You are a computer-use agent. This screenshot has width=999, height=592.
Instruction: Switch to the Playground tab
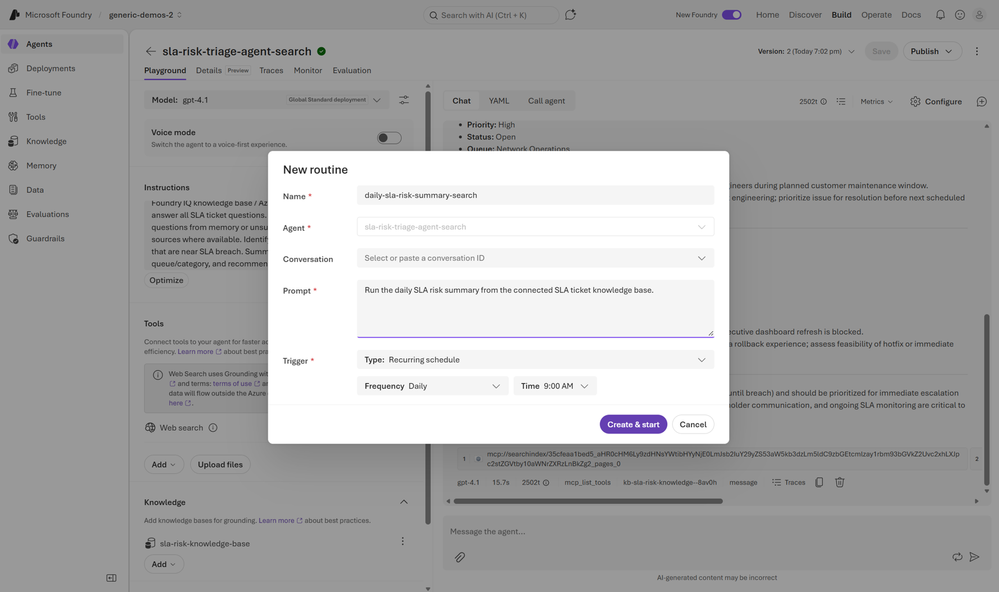pos(165,70)
